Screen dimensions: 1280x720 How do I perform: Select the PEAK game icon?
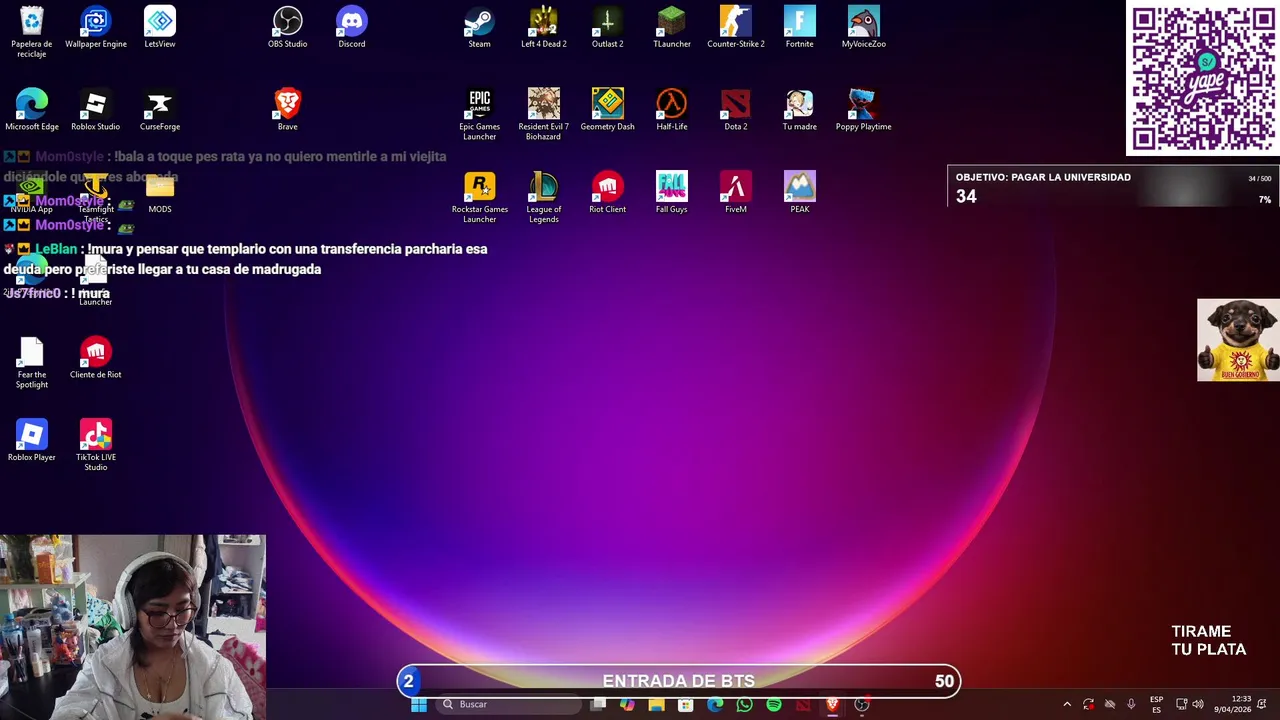(x=800, y=193)
